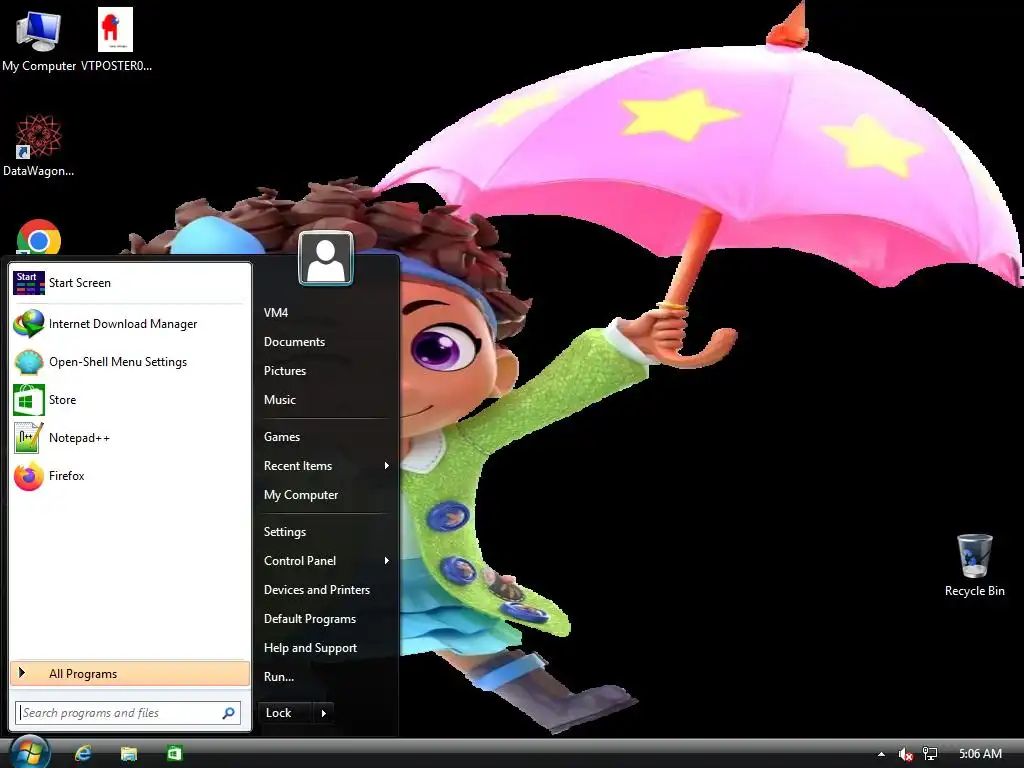Screen dimensions: 1024x768
Task: Click the user account picture
Action: (326, 259)
